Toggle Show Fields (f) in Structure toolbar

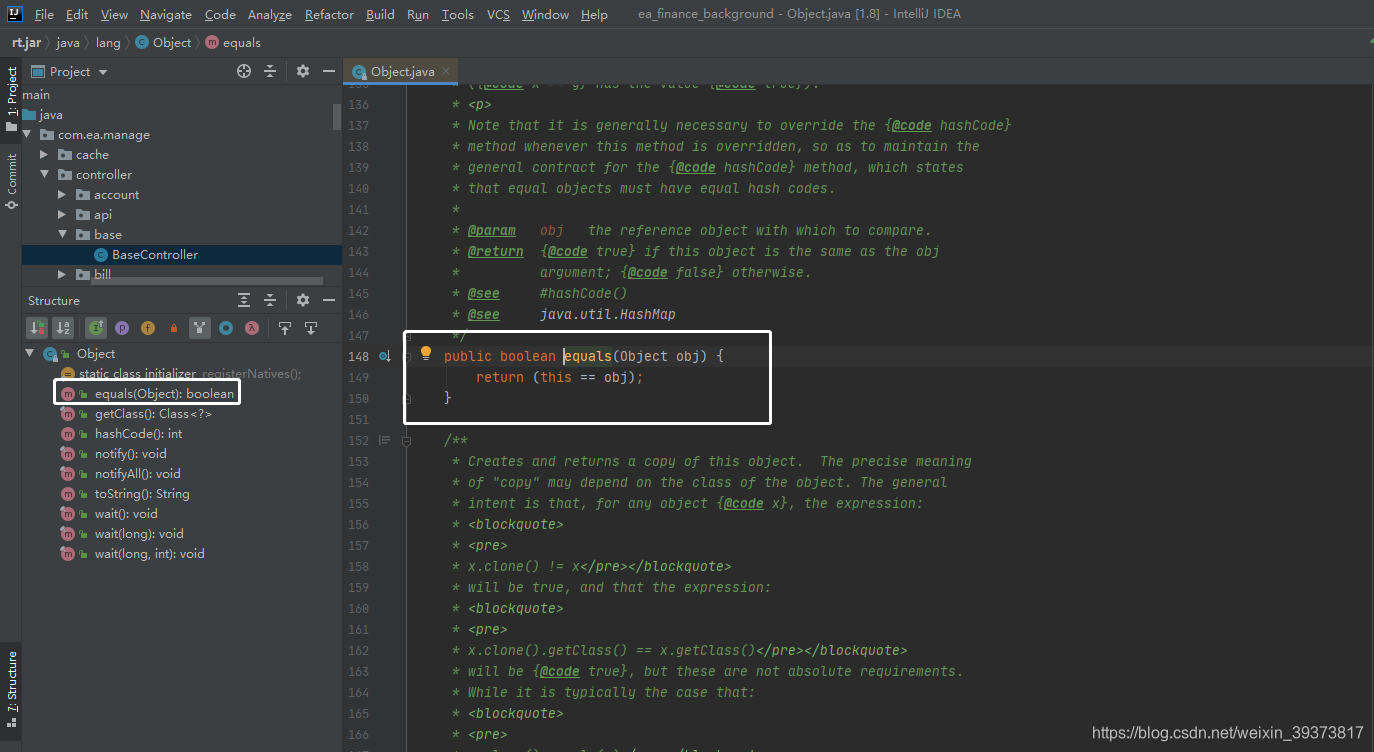[x=148, y=327]
